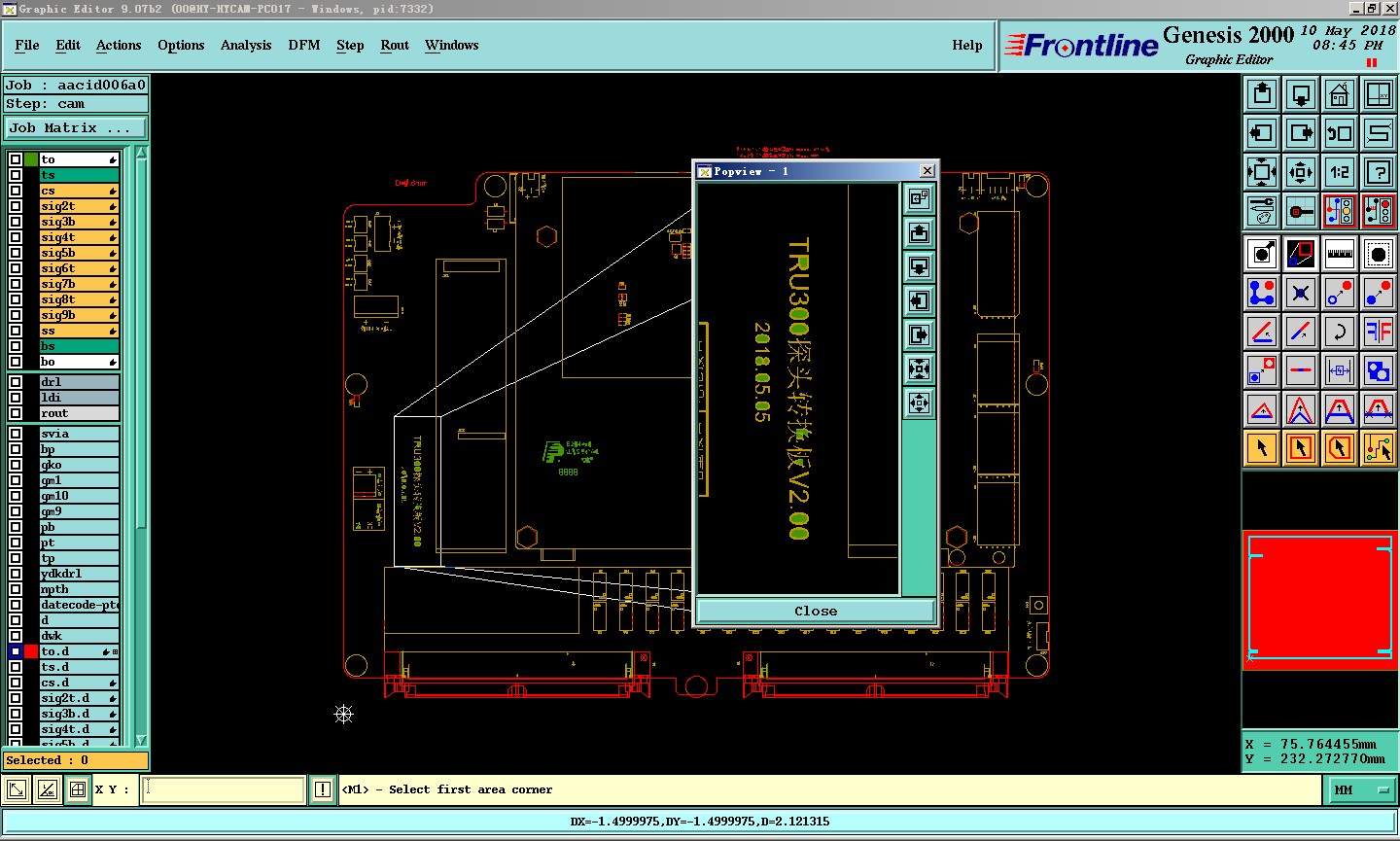Click the X delete point icon
The height and width of the screenshot is (841, 1400).
point(1301,293)
